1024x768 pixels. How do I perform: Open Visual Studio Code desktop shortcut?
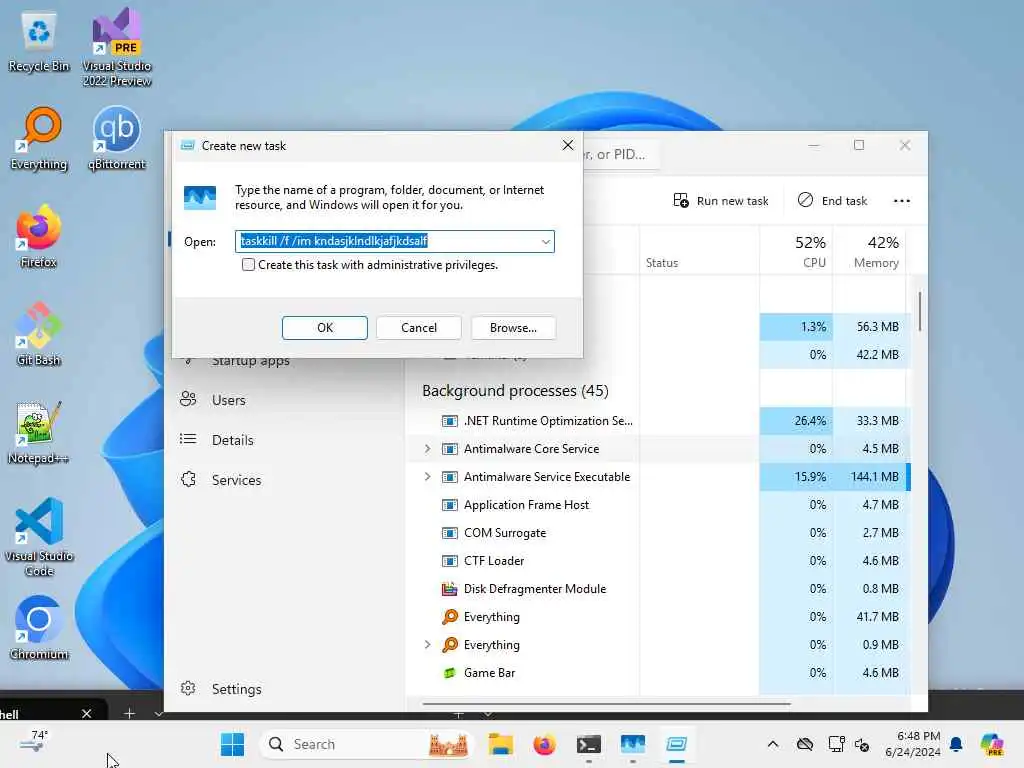pos(39,537)
